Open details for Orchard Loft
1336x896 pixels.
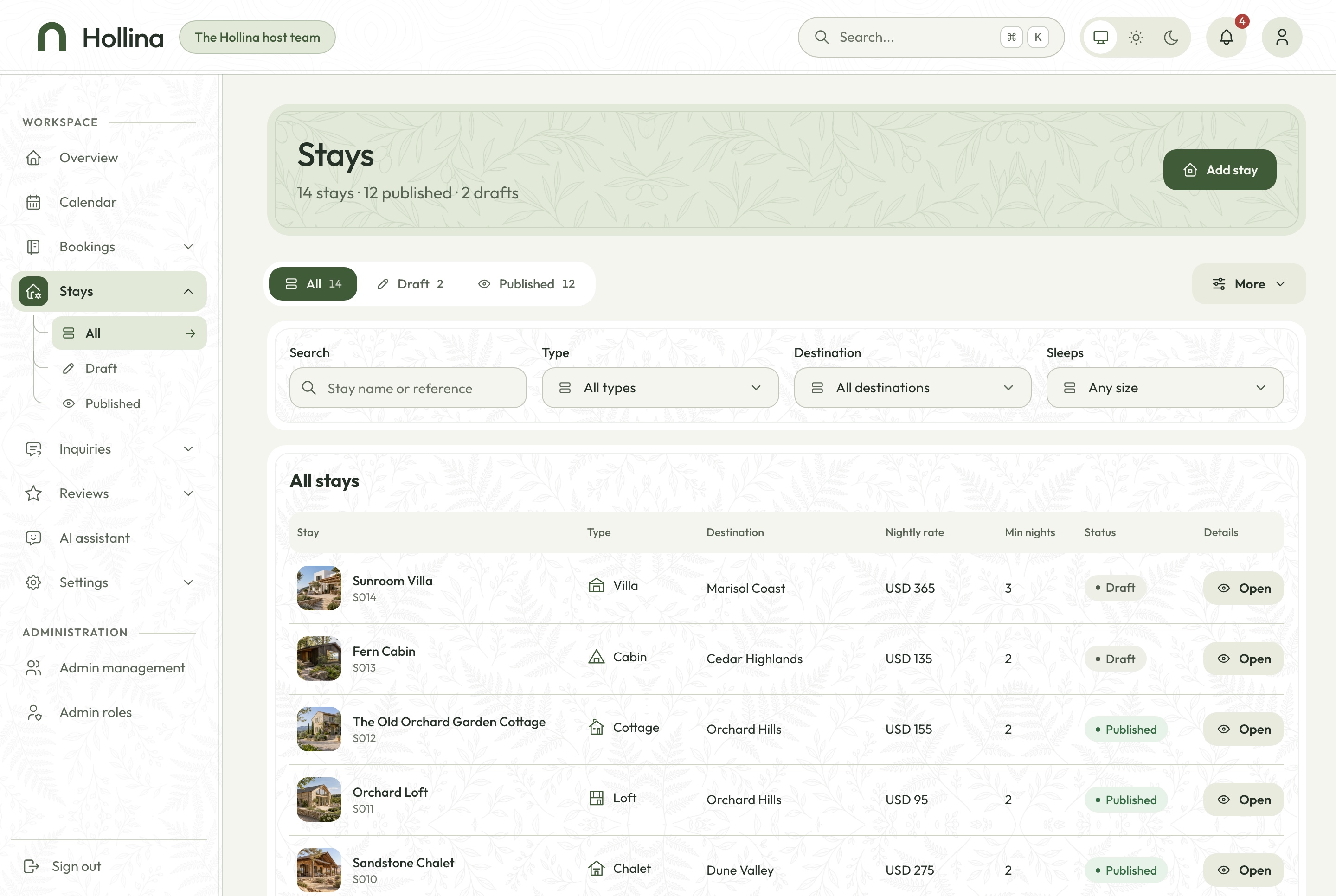pos(1243,800)
